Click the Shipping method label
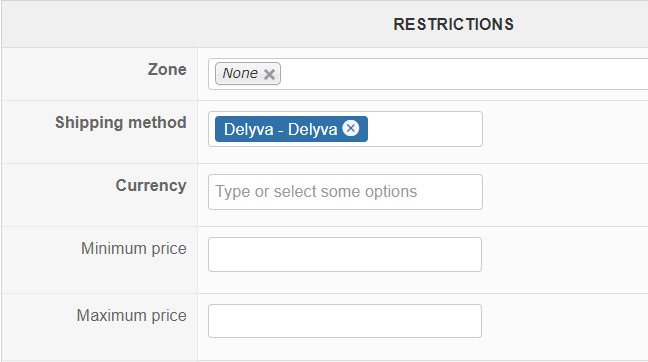Image resolution: width=648 pixels, height=362 pixels. pos(121,123)
